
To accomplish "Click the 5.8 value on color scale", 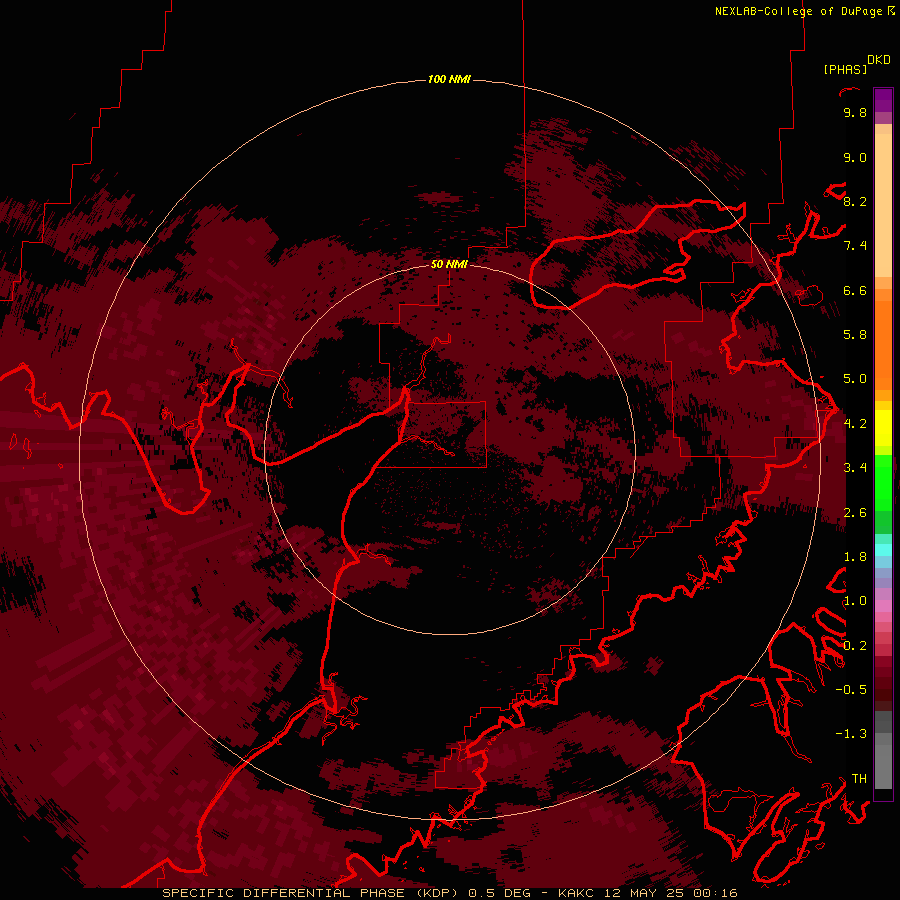I will 855,335.
